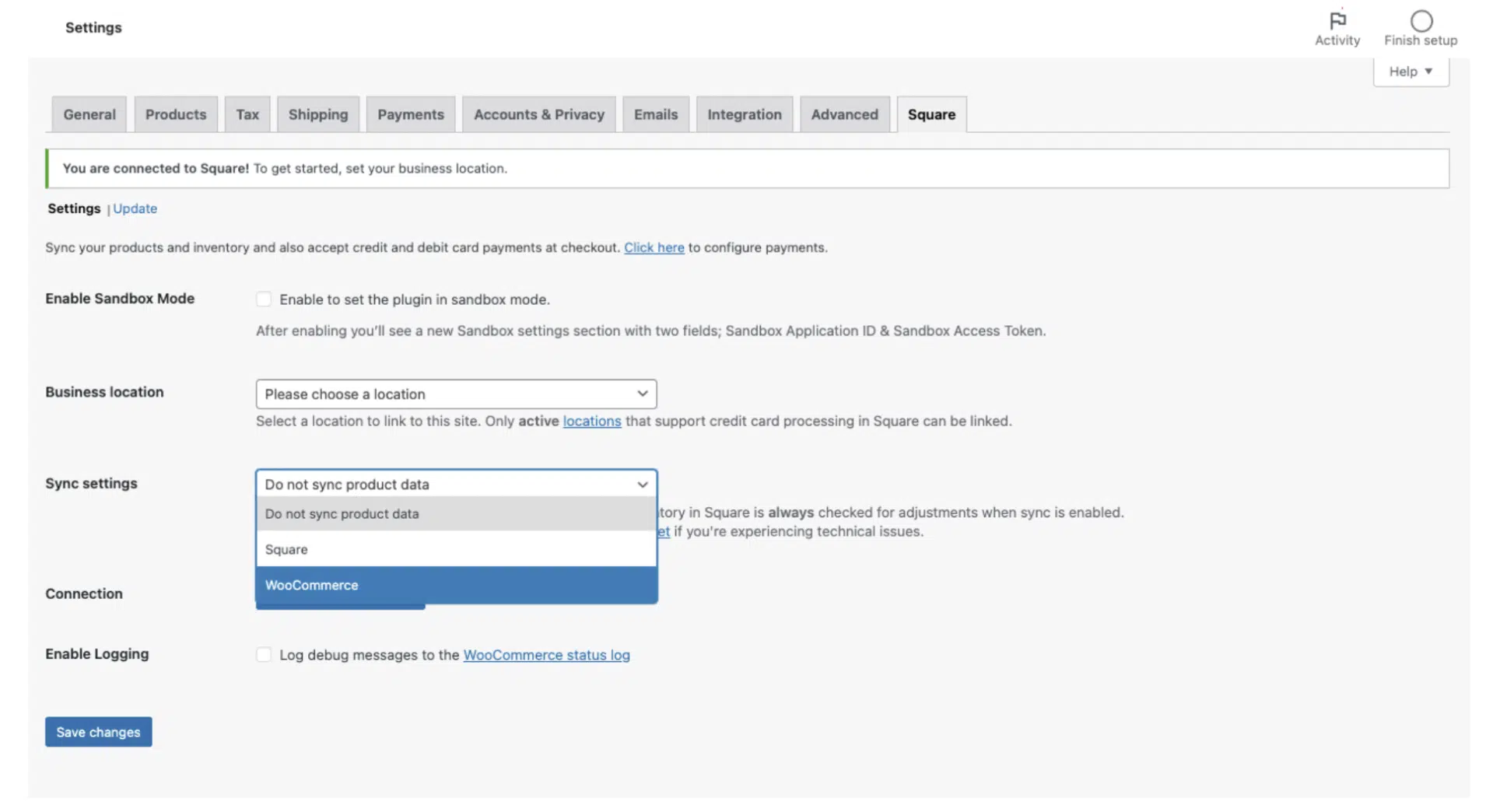This screenshot has height=812, width=1486.
Task: Open the Accounts & Privacy tab
Action: pos(538,114)
